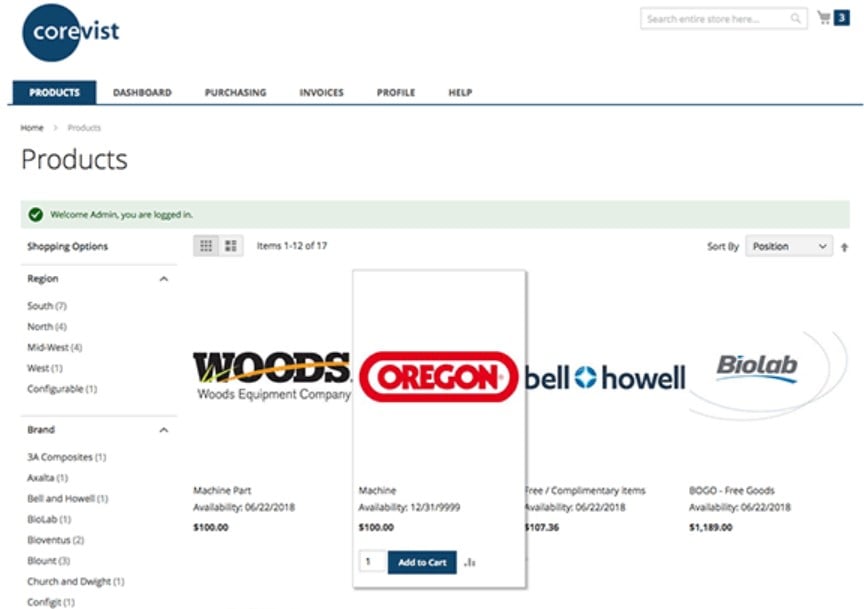Open the Bell Howell product image
The image size is (864, 609).
pos(605,378)
